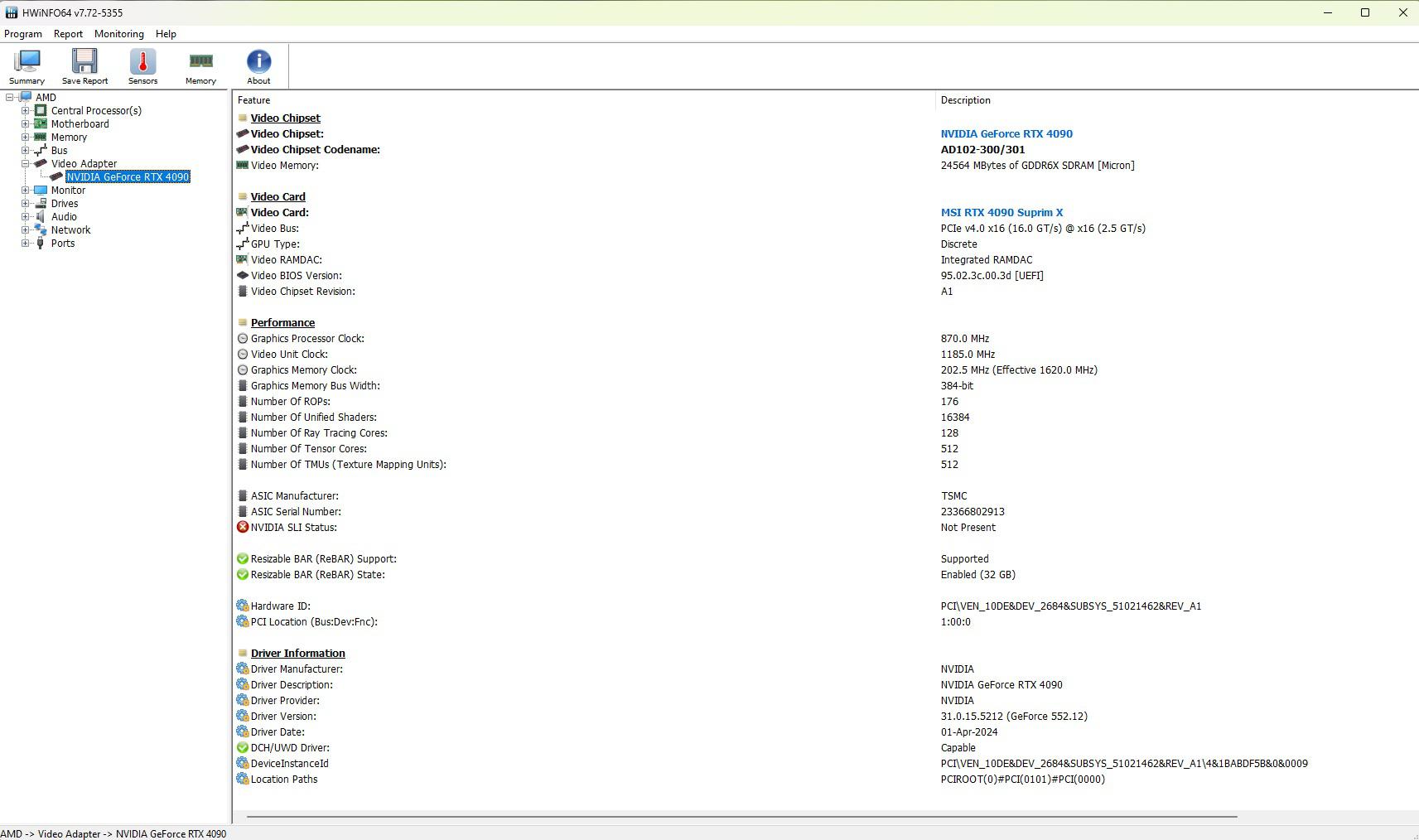Follow the NVIDIA GeForce RTX 4090 chipset link
Viewport: 1419px width, 840px height.
click(1006, 133)
